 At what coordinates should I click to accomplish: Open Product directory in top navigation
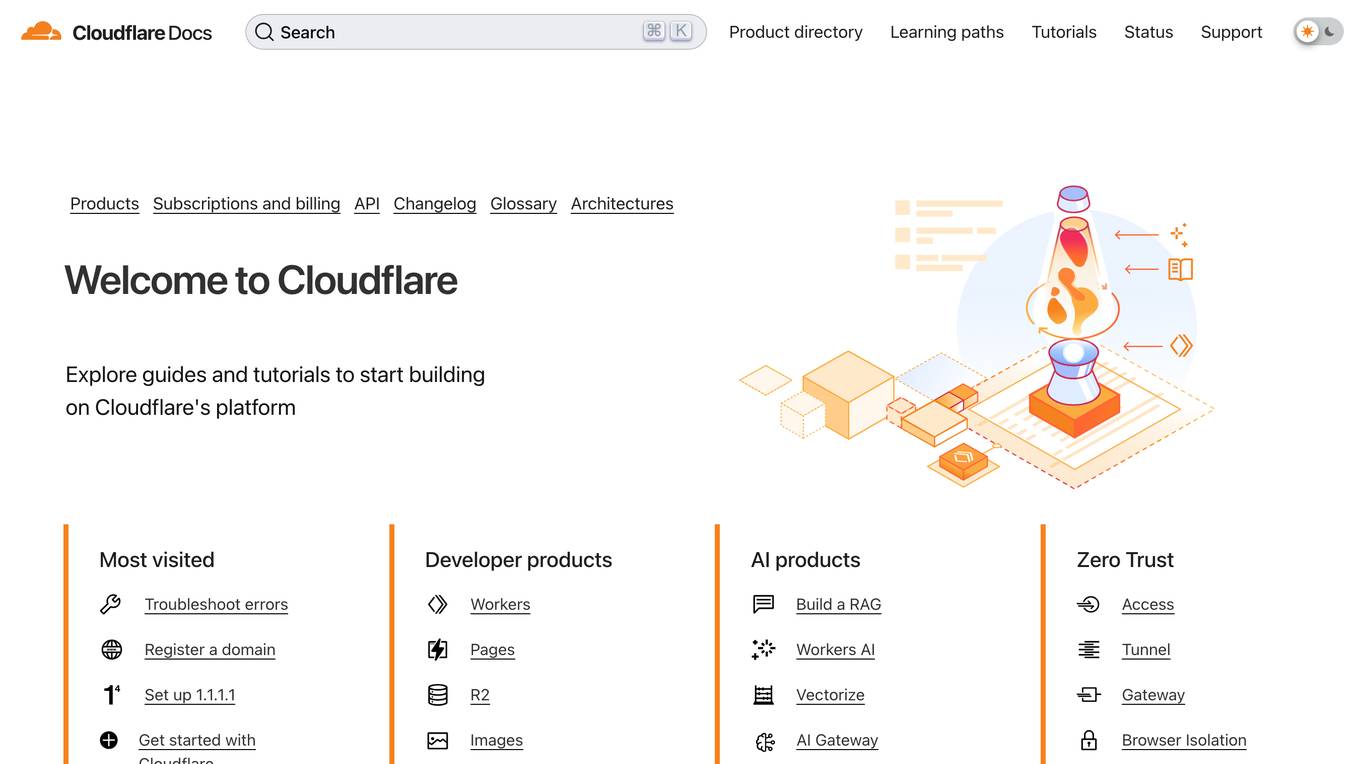[795, 32]
